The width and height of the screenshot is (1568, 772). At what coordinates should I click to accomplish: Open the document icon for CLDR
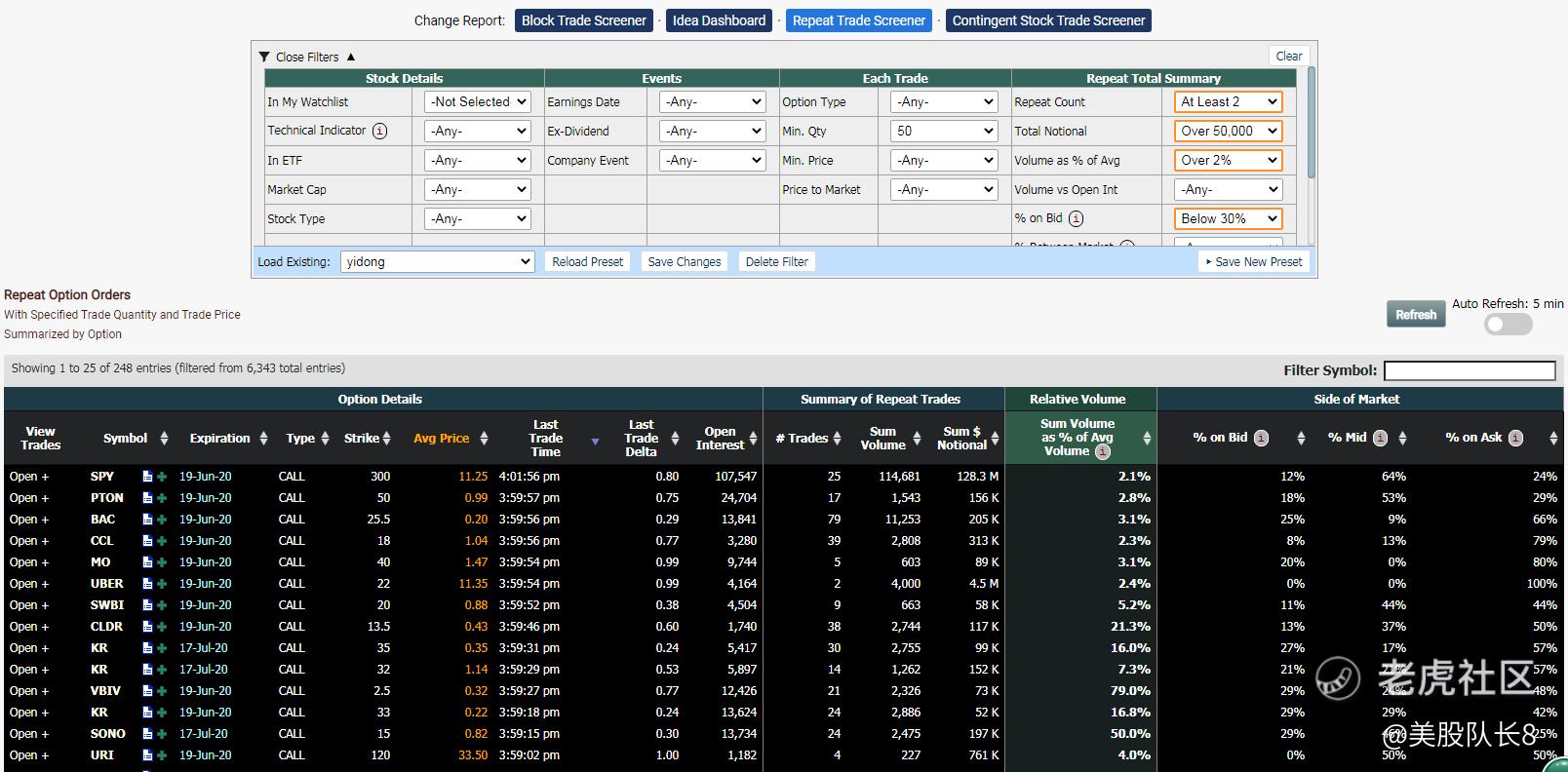[x=147, y=627]
